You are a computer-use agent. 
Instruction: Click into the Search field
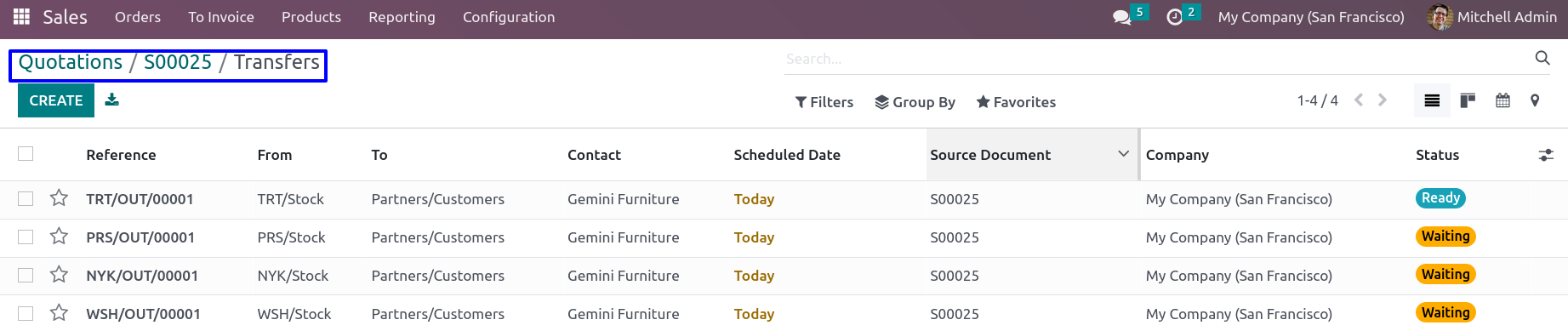(x=1157, y=59)
